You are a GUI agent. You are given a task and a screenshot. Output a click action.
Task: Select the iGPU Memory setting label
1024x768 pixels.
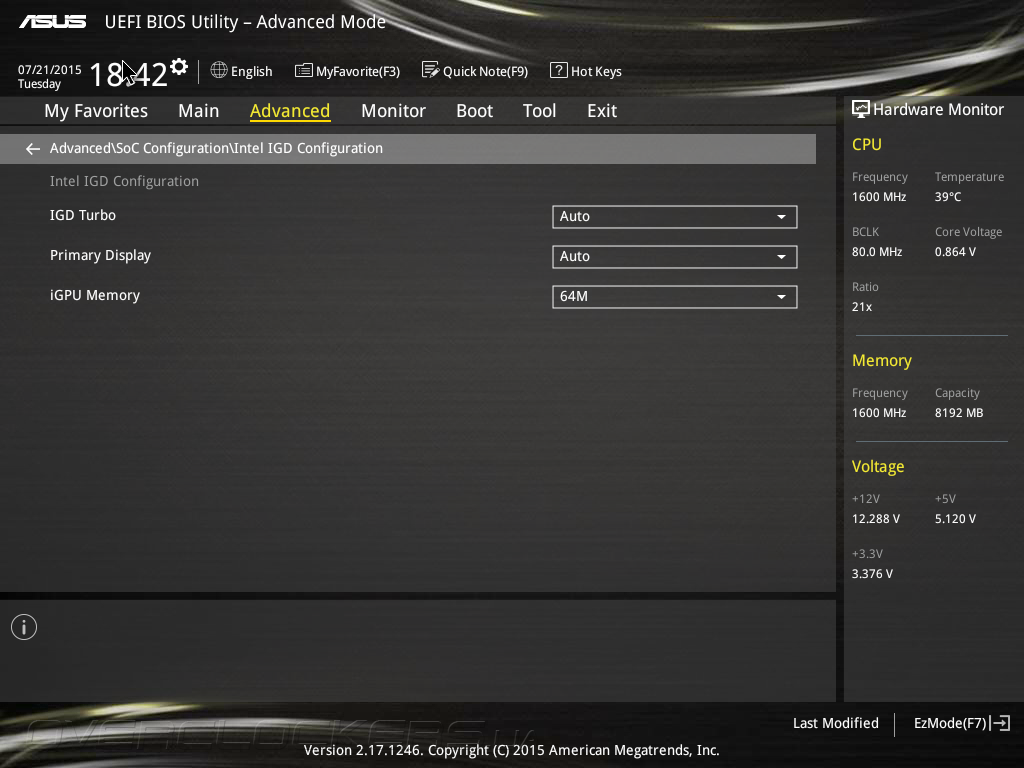[x=95, y=295]
